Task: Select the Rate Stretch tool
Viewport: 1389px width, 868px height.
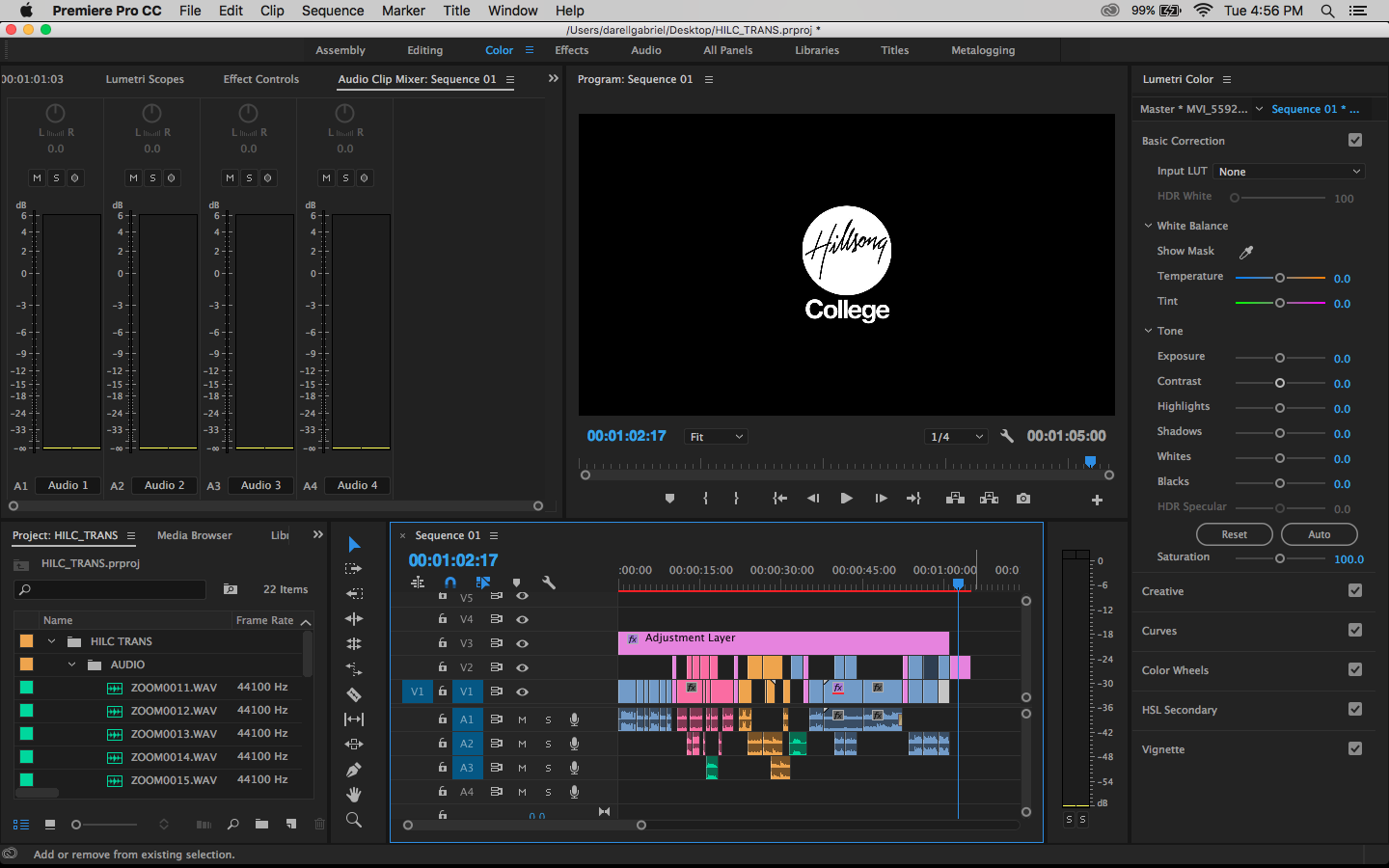Action: pos(354,668)
